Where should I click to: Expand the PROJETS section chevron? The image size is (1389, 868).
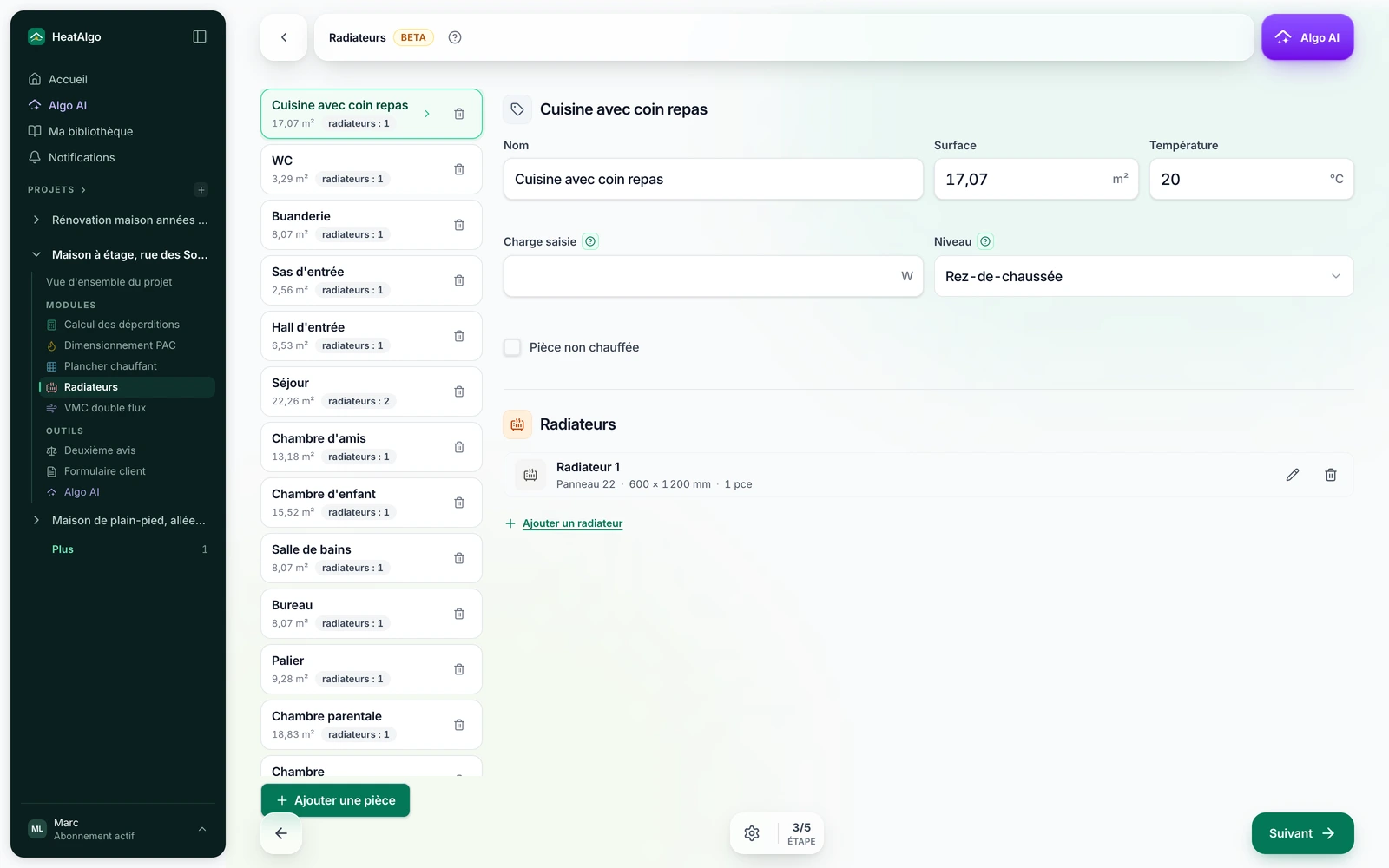83,190
